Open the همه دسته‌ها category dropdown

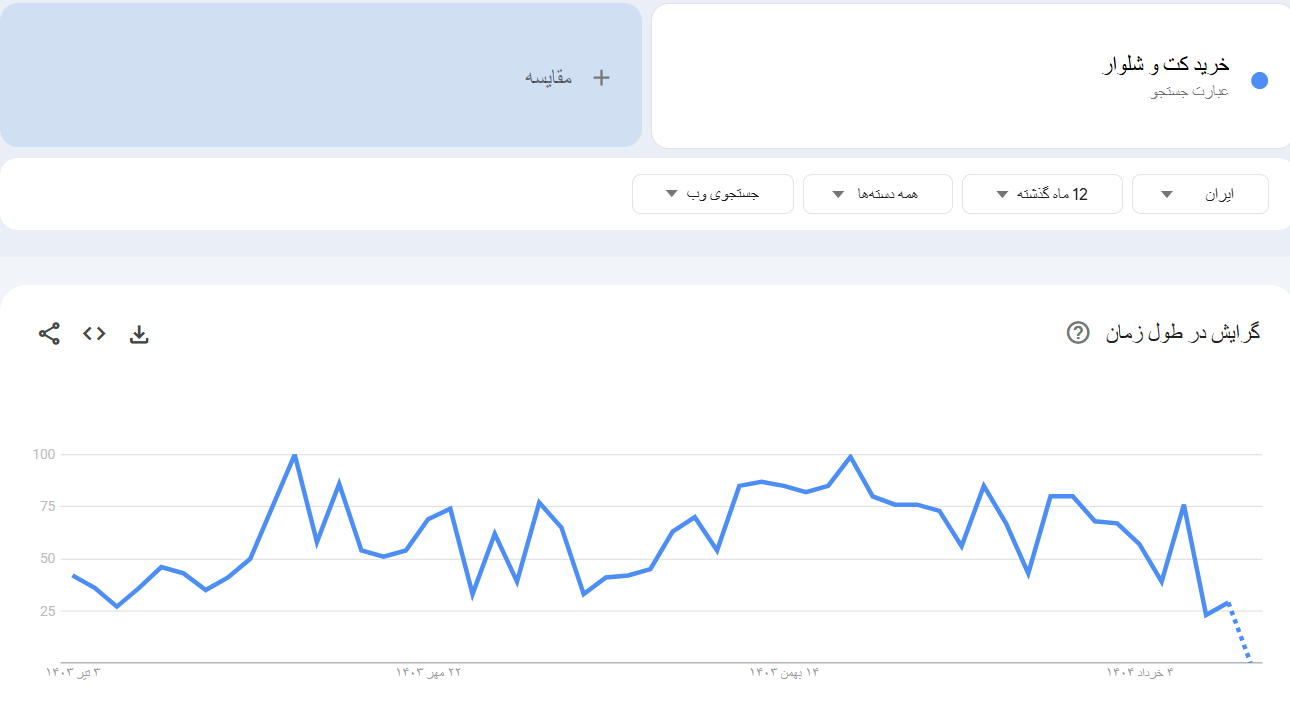point(875,194)
